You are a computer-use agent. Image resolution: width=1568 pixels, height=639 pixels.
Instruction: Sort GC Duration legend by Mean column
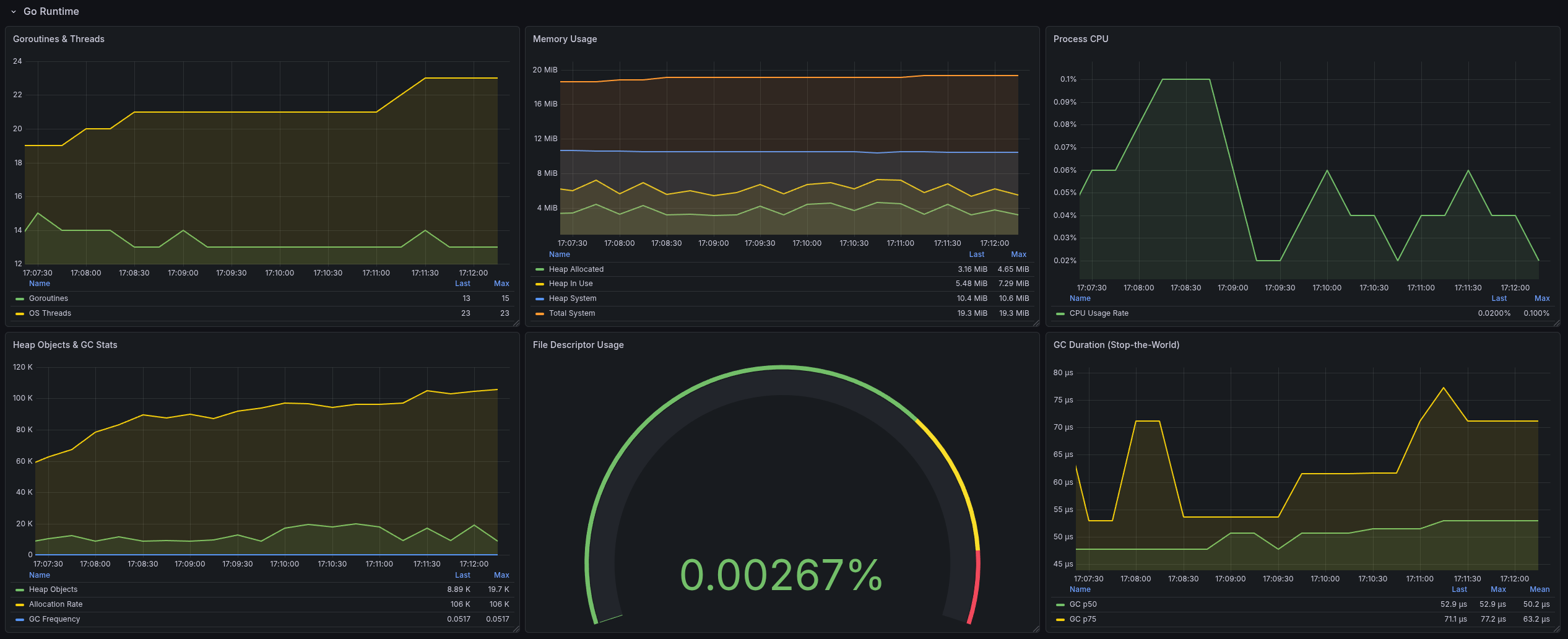coord(1539,589)
